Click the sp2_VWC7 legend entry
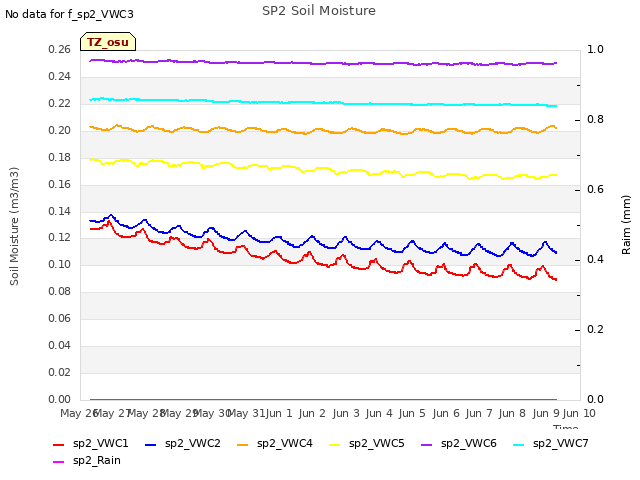Screen dimensions: 640x480 pos(551,443)
